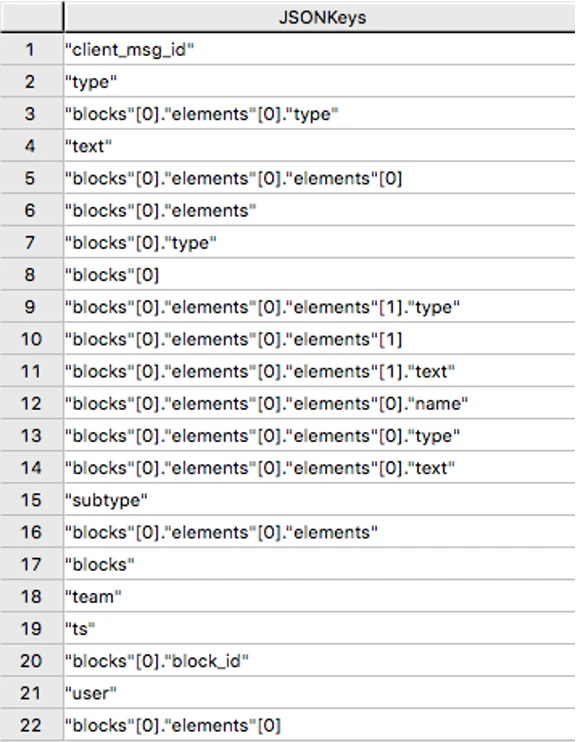Screen dimensions: 576x742
Task: Select row header number 10
Action: [x=31, y=339]
